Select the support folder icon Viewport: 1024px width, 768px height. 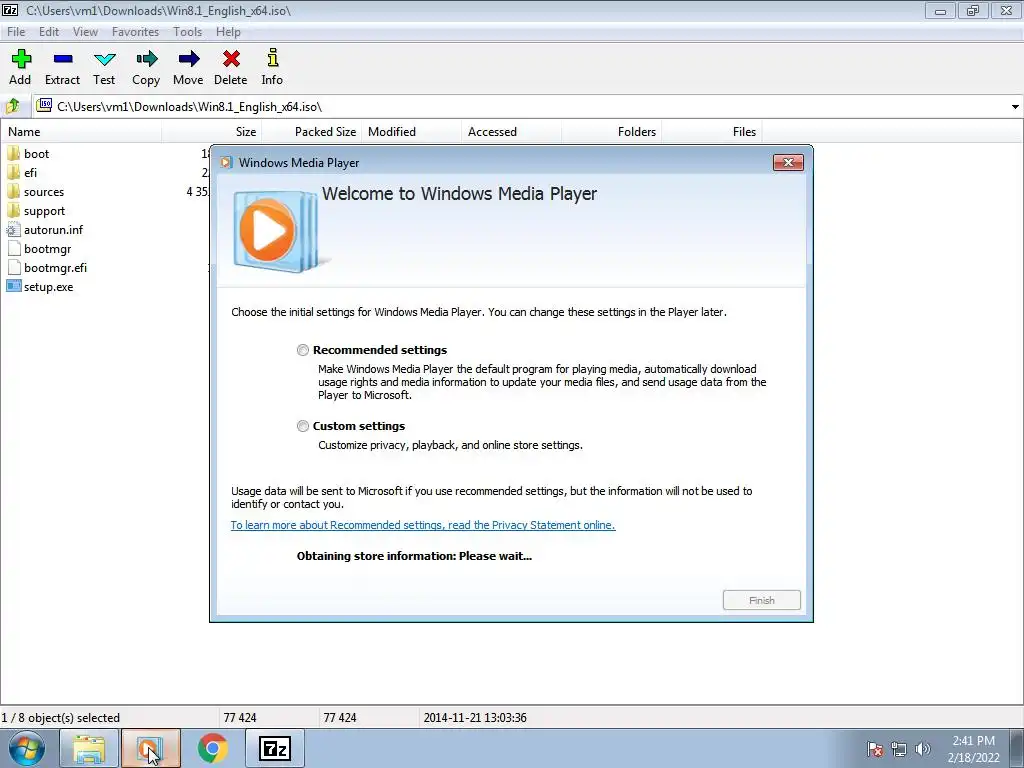(x=13, y=210)
